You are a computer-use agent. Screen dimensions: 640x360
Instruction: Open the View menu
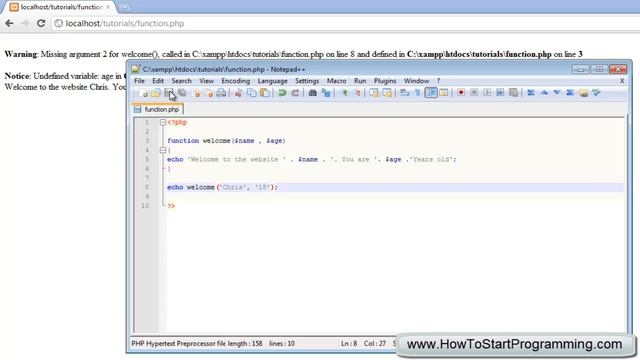[x=207, y=81]
